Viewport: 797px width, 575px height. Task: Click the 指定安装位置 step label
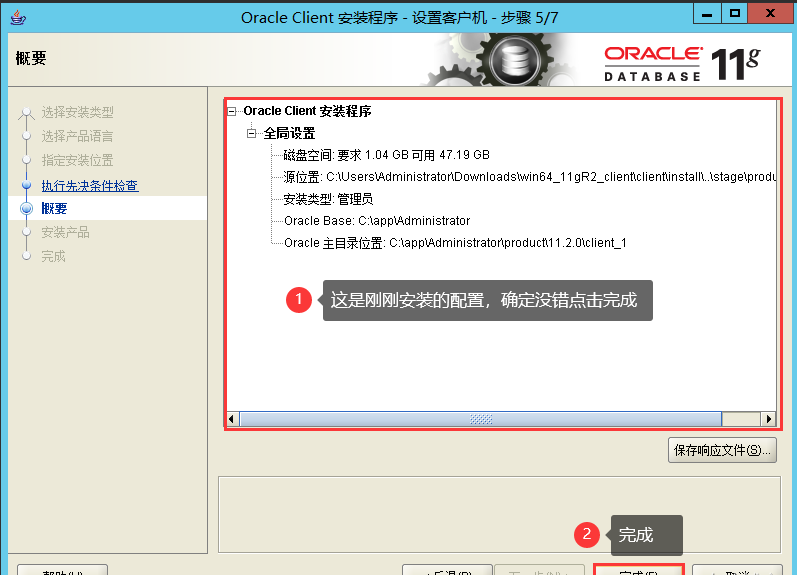77,160
